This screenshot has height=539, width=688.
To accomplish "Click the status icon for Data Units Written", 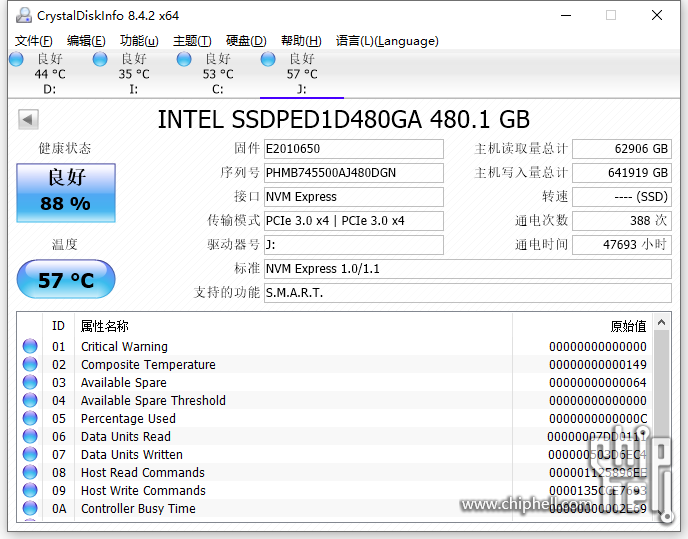I will click(30, 454).
